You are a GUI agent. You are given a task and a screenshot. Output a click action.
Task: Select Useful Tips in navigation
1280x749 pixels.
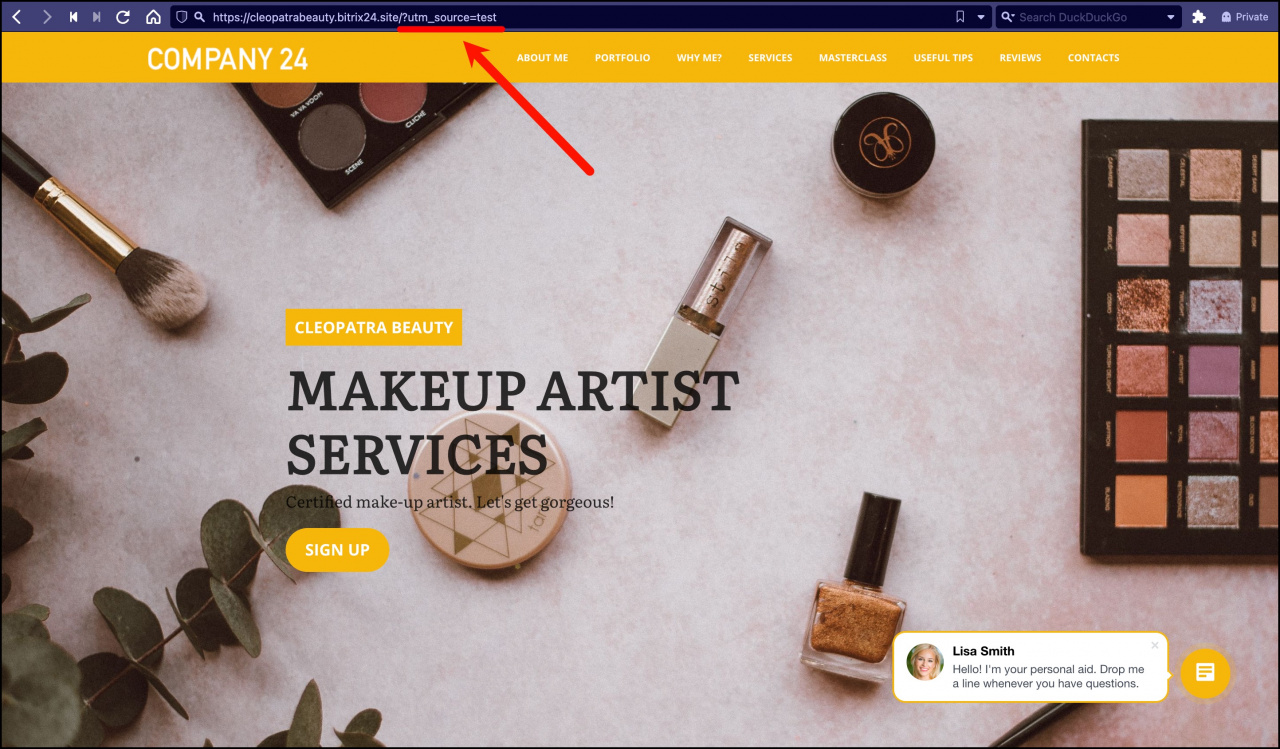click(943, 58)
